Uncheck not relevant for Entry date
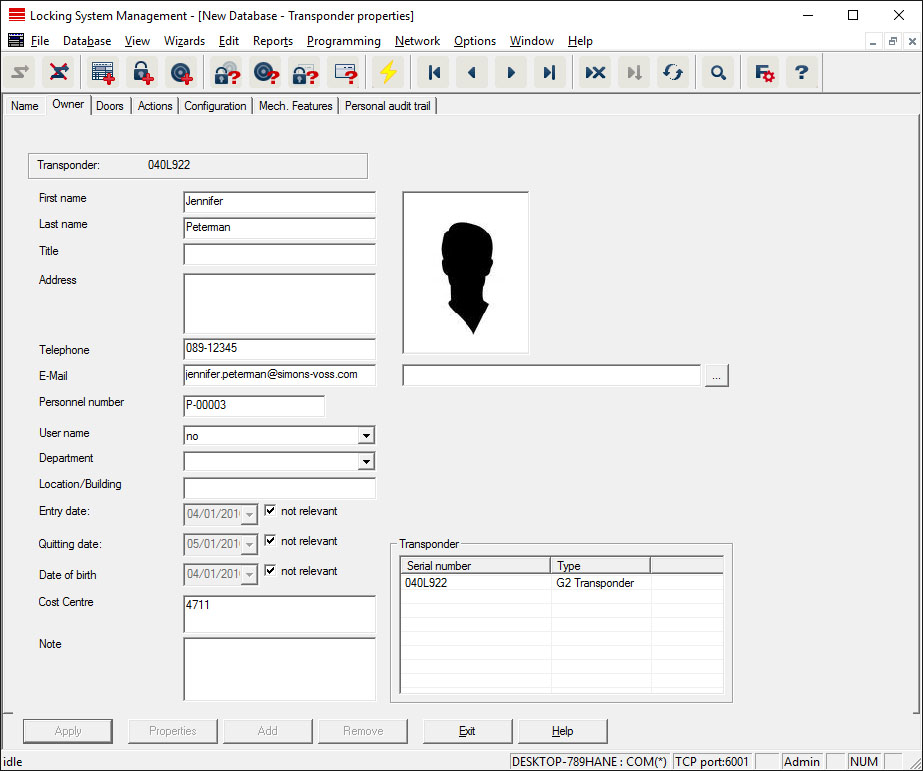The image size is (923, 771). coord(270,511)
